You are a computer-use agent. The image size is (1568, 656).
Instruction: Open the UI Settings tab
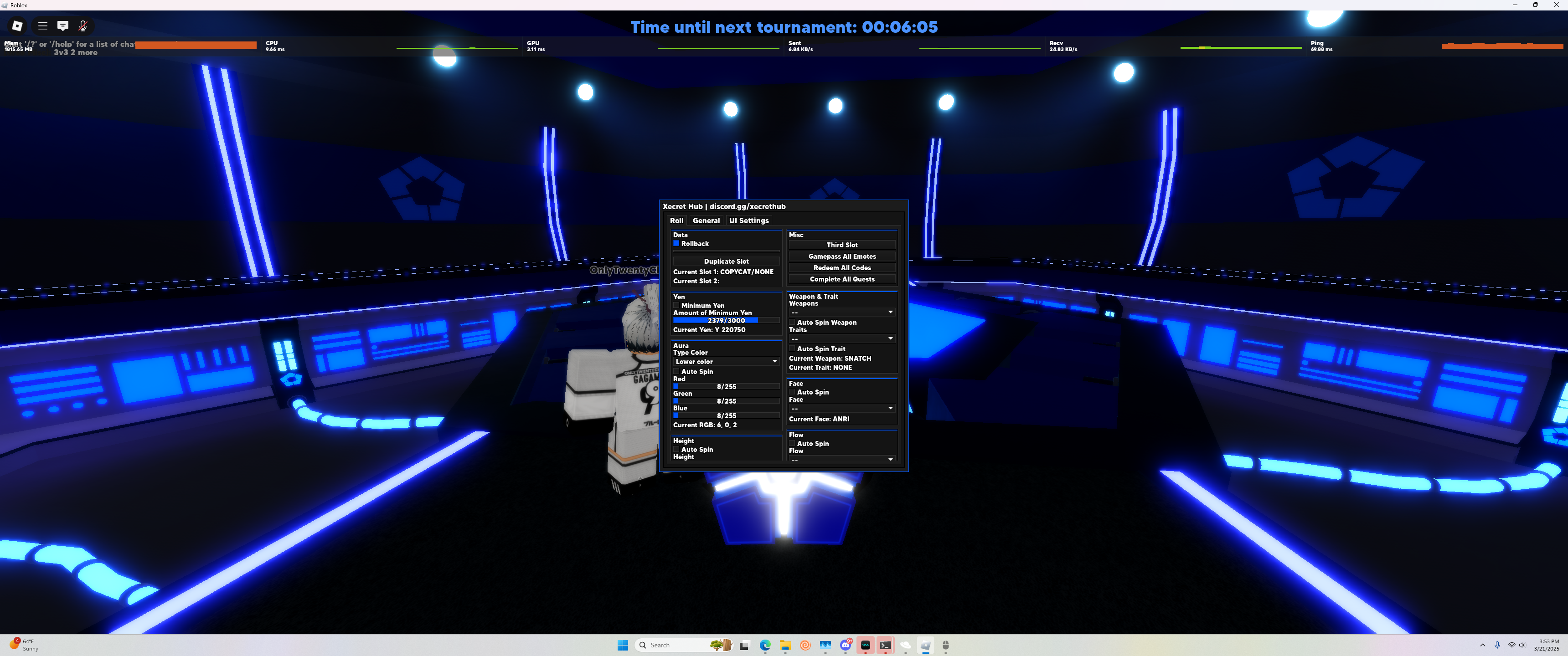(x=749, y=220)
